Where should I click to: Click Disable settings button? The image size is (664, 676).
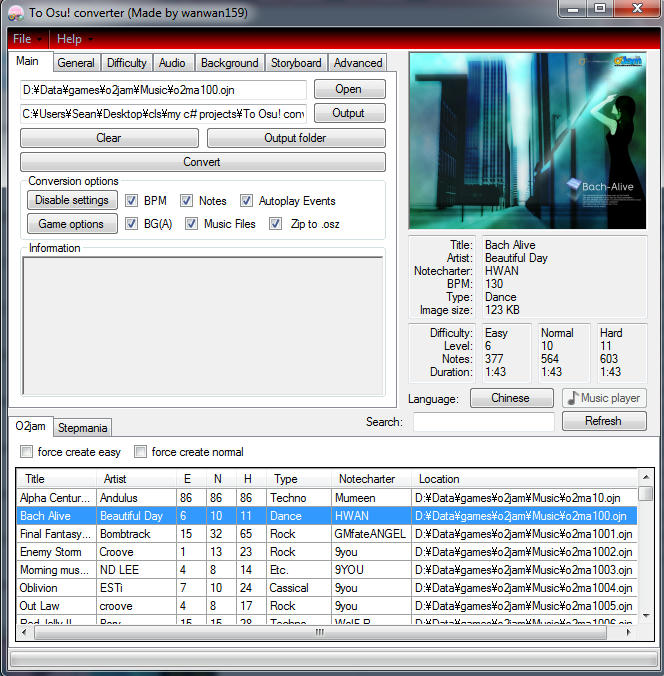[x=72, y=200]
